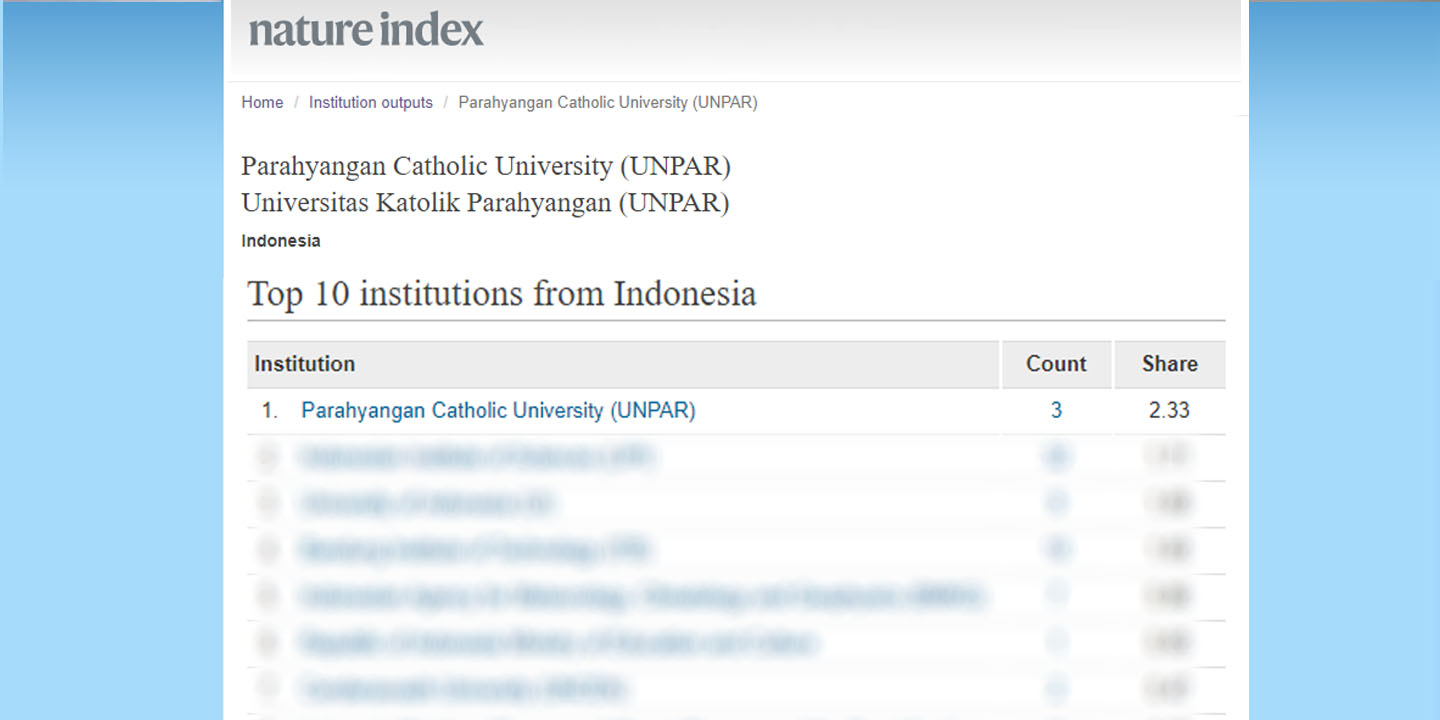Click the last visible blurred institution row
The height and width of the screenshot is (720, 1440).
(463, 689)
